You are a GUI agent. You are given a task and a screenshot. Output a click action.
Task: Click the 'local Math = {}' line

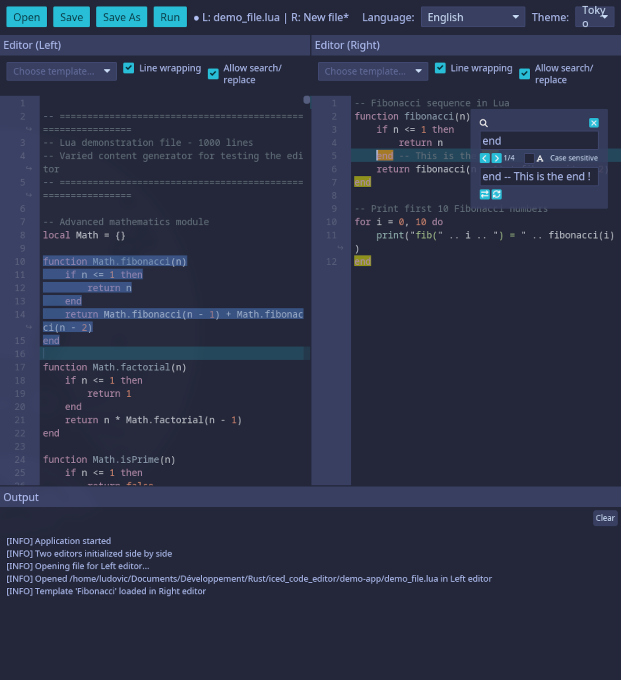coord(84,235)
